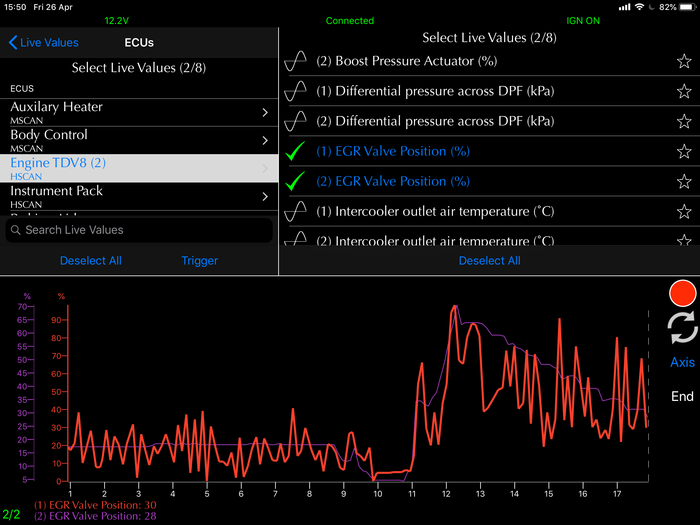This screenshot has width=700, height=525.
Task: Open the Body Control ECU chevron
Action: pyautogui.click(x=265, y=141)
